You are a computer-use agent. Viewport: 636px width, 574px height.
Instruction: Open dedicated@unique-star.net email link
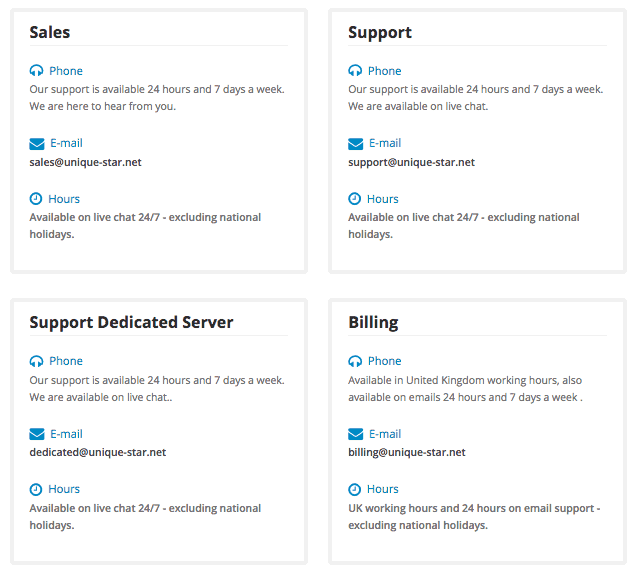(98, 452)
